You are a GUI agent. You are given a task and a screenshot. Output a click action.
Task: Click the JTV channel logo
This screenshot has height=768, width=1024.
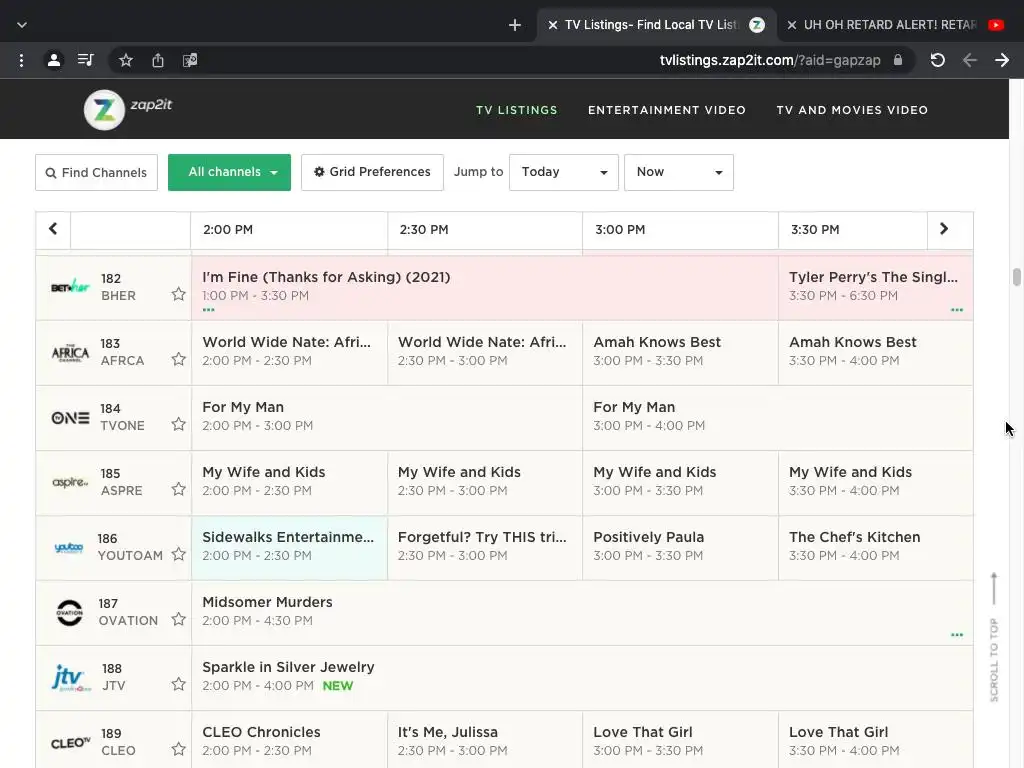pos(71,678)
